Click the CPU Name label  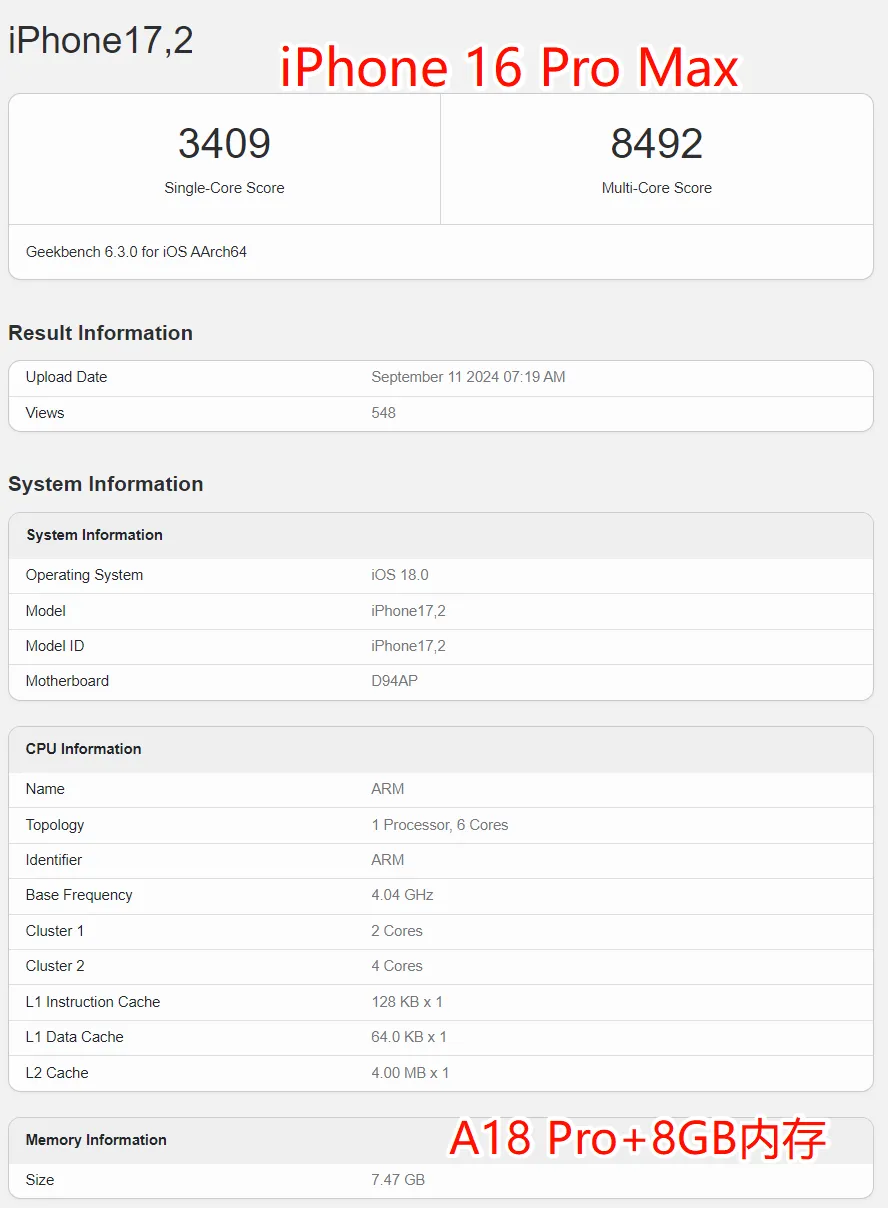45,789
